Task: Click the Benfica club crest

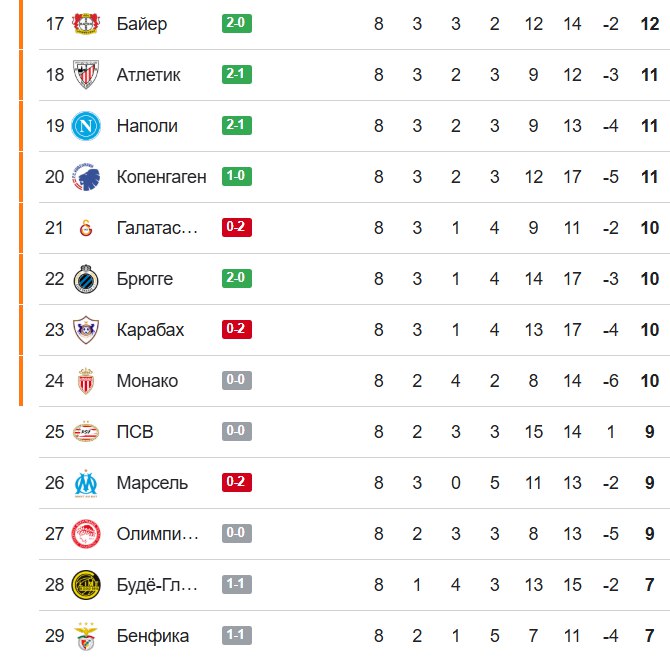Action: click(86, 636)
